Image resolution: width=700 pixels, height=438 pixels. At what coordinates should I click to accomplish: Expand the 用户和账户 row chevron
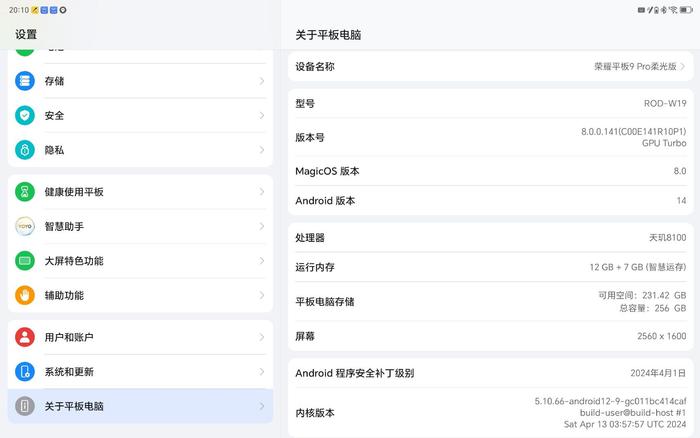[x=262, y=337]
